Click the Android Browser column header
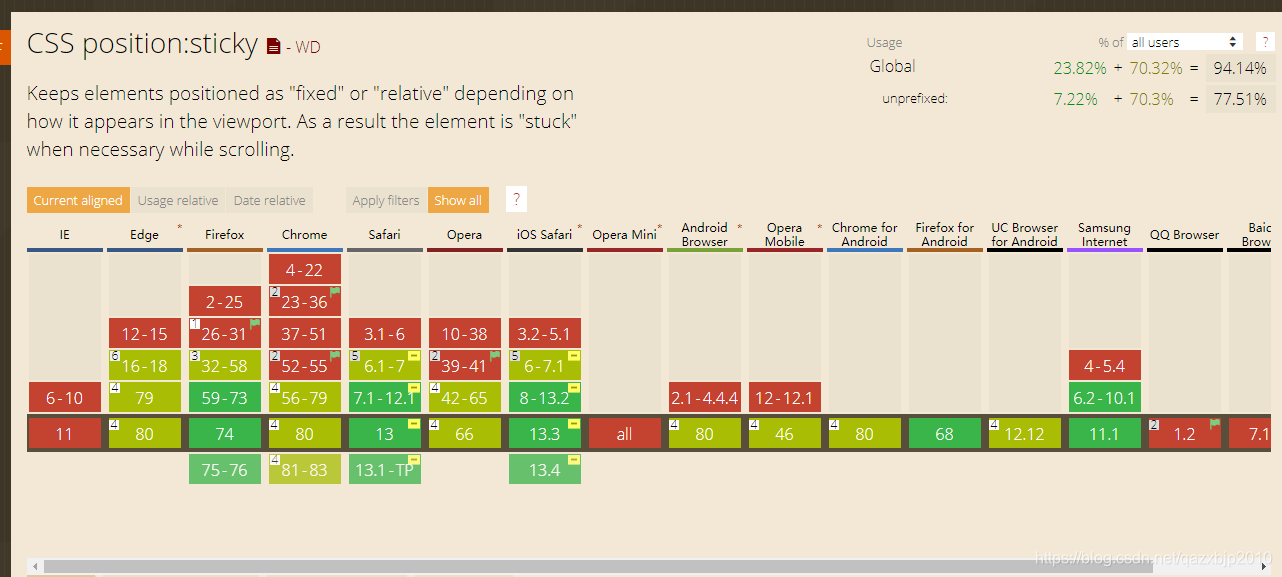 (x=704, y=235)
